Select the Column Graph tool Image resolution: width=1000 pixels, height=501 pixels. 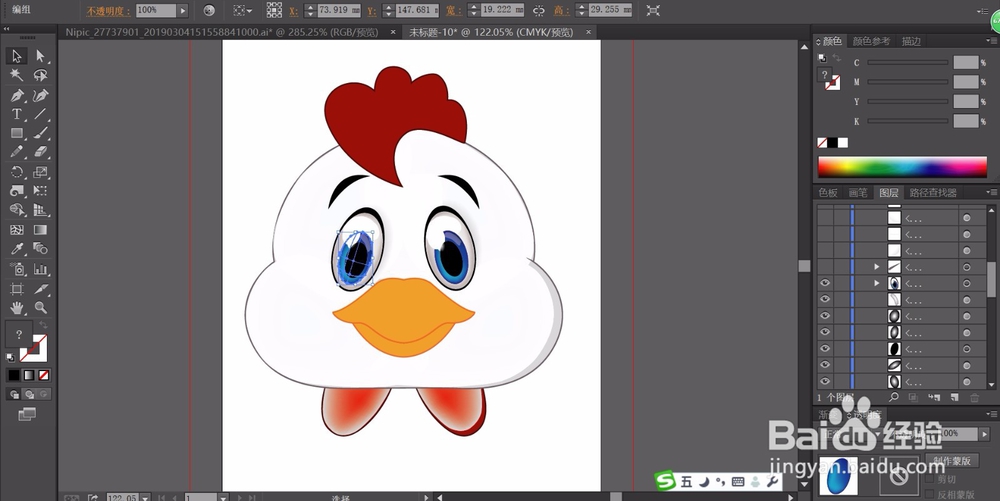coord(40,269)
